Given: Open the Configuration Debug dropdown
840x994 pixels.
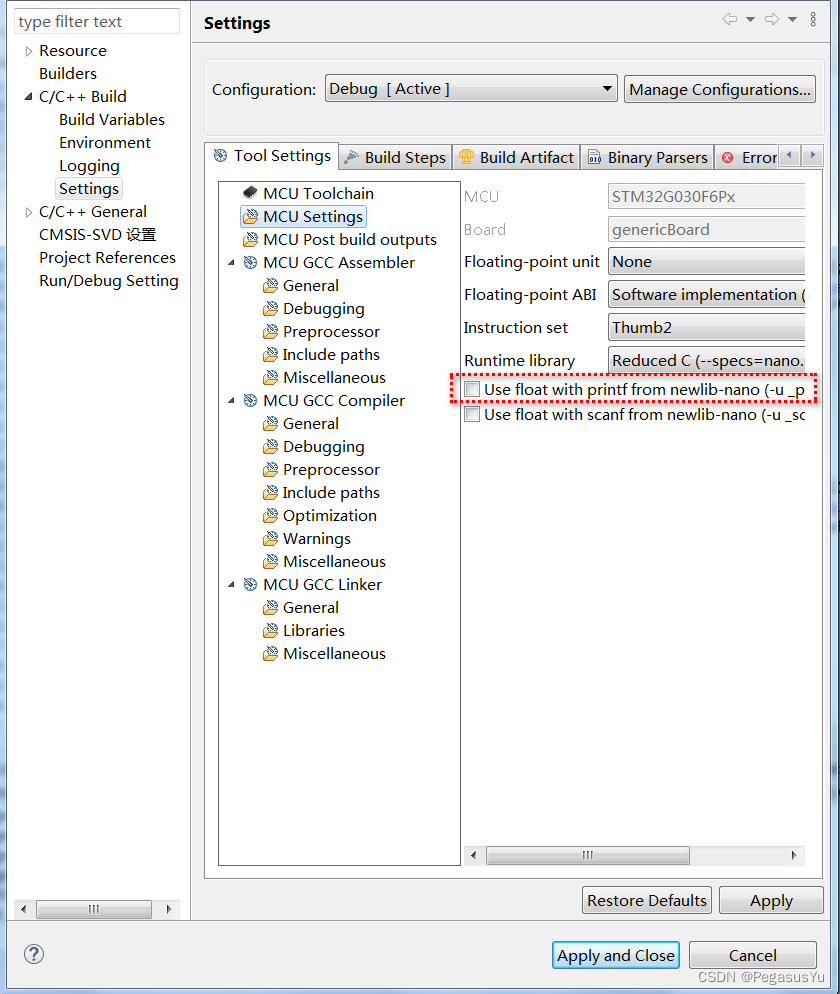Looking at the screenshot, I should click(x=471, y=89).
